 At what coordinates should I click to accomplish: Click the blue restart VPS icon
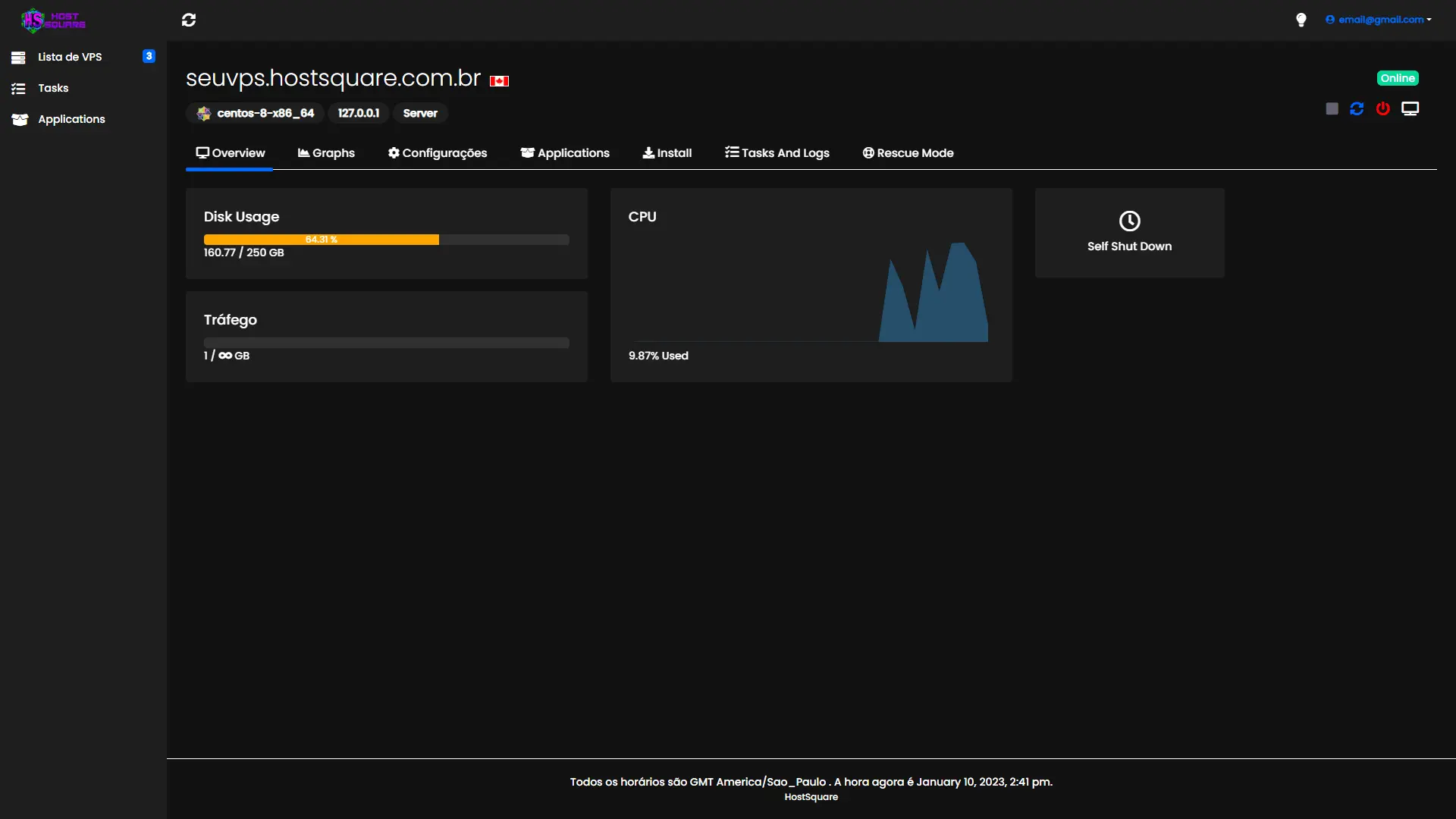pyautogui.click(x=1357, y=108)
